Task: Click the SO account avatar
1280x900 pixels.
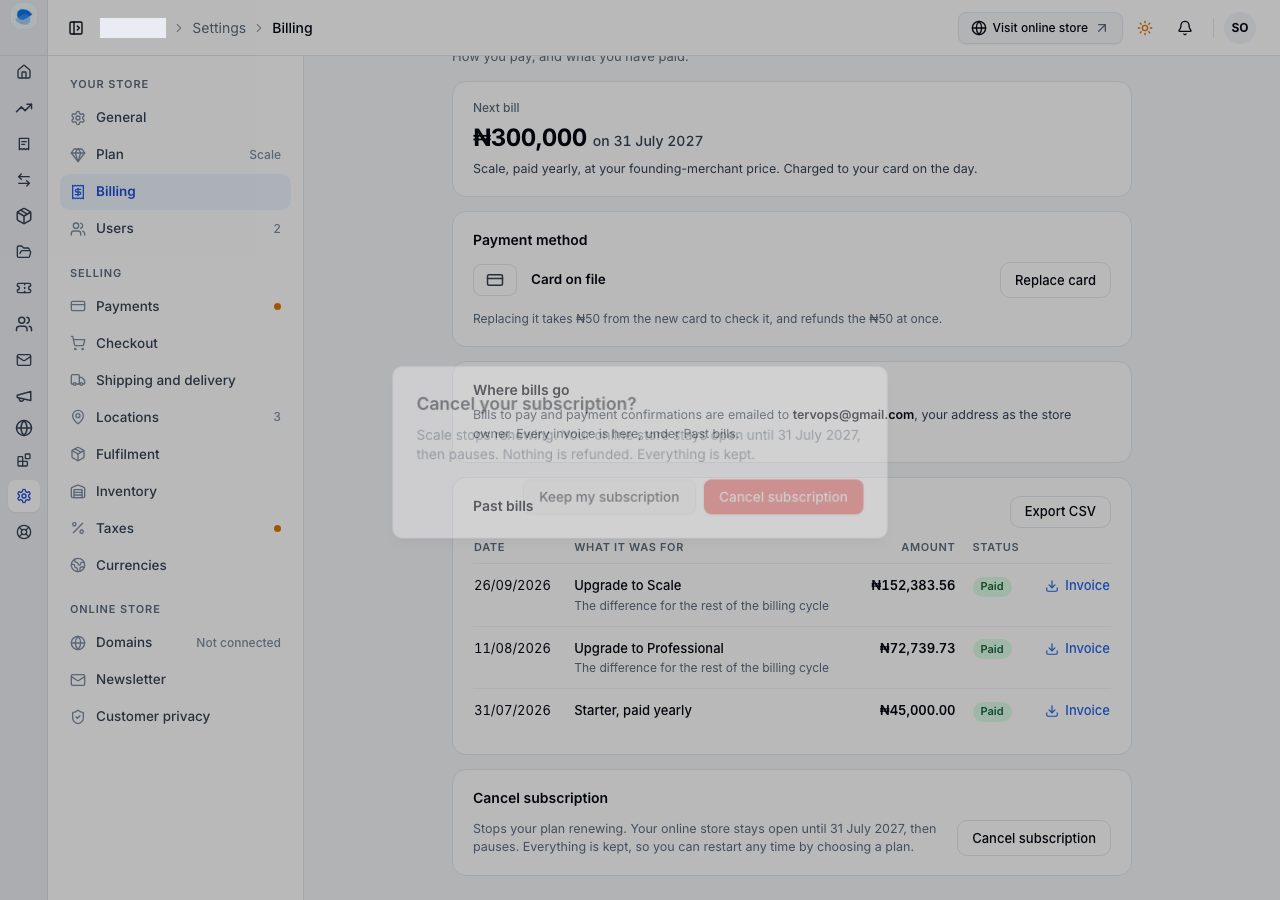Action: [x=1240, y=28]
